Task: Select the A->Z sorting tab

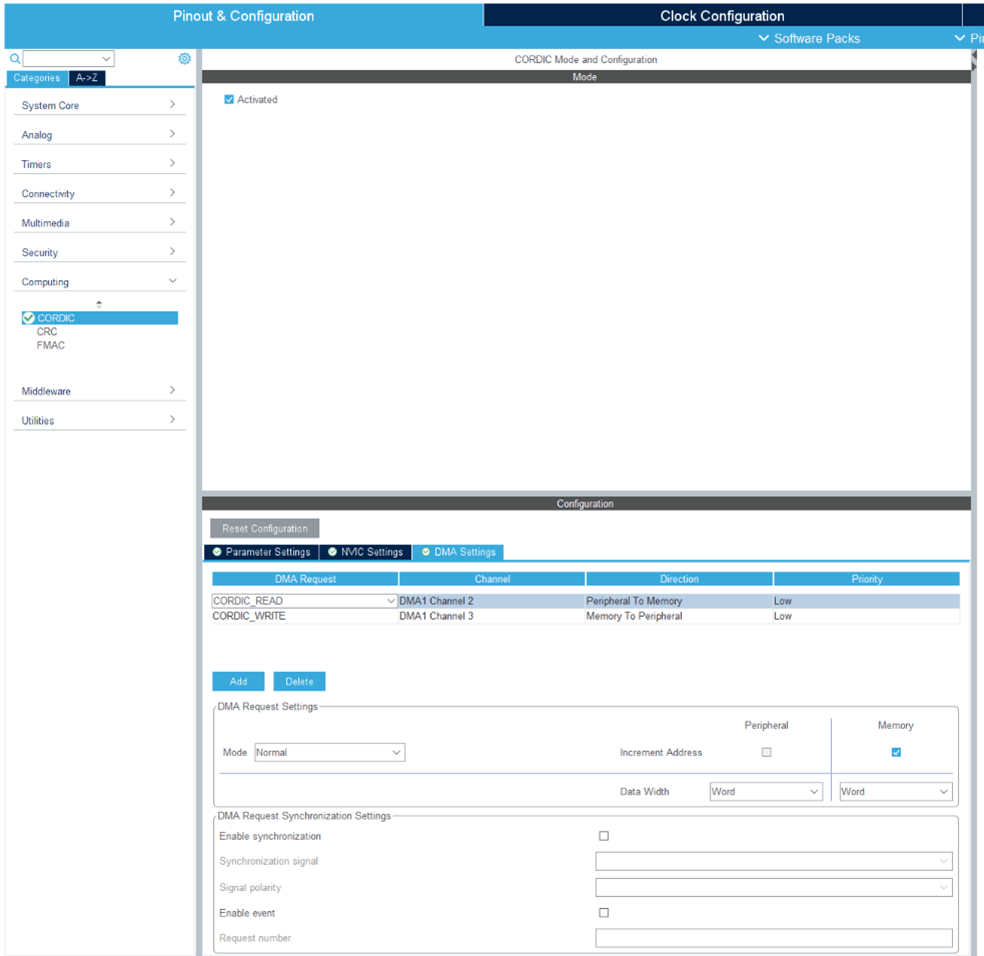Action: tap(87, 77)
